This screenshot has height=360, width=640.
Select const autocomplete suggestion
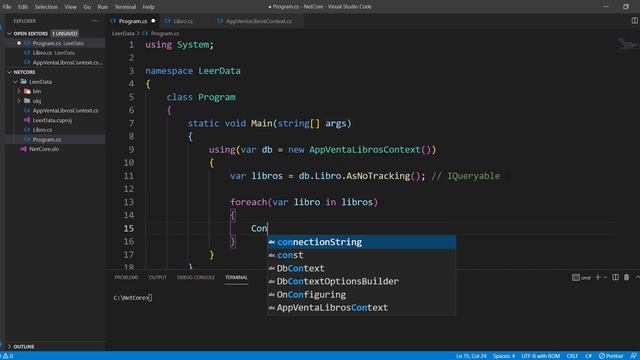(x=361, y=255)
